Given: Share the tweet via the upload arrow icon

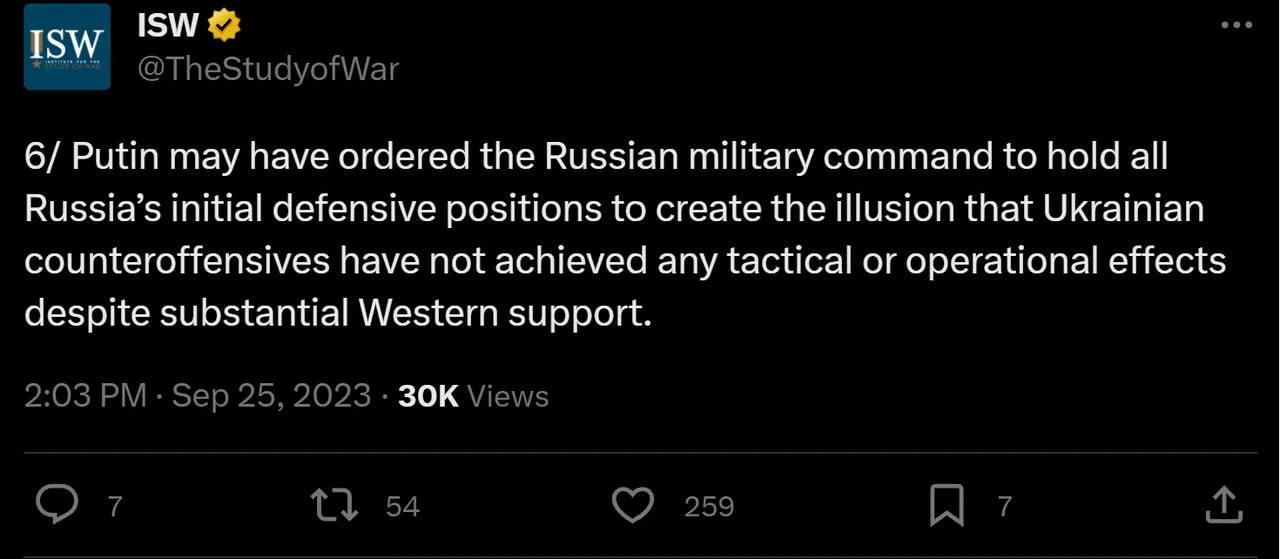Looking at the screenshot, I should [1223, 505].
